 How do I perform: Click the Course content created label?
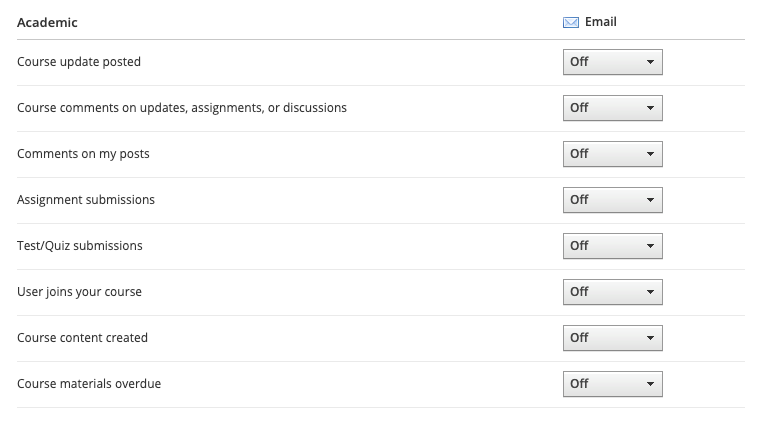pyautogui.click(x=82, y=338)
